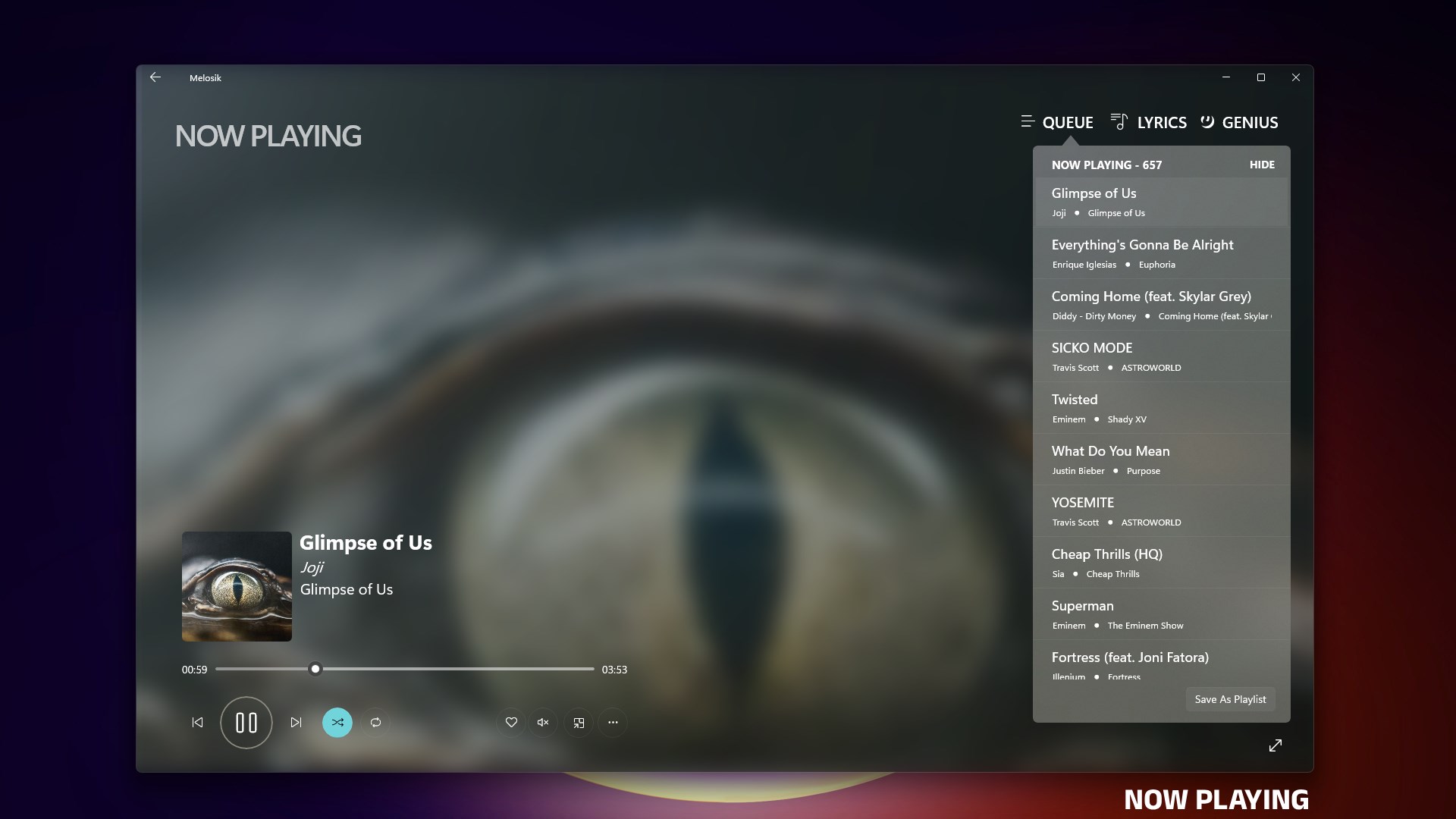Click Save As Playlist
This screenshot has height=819, width=1456.
pyautogui.click(x=1230, y=698)
